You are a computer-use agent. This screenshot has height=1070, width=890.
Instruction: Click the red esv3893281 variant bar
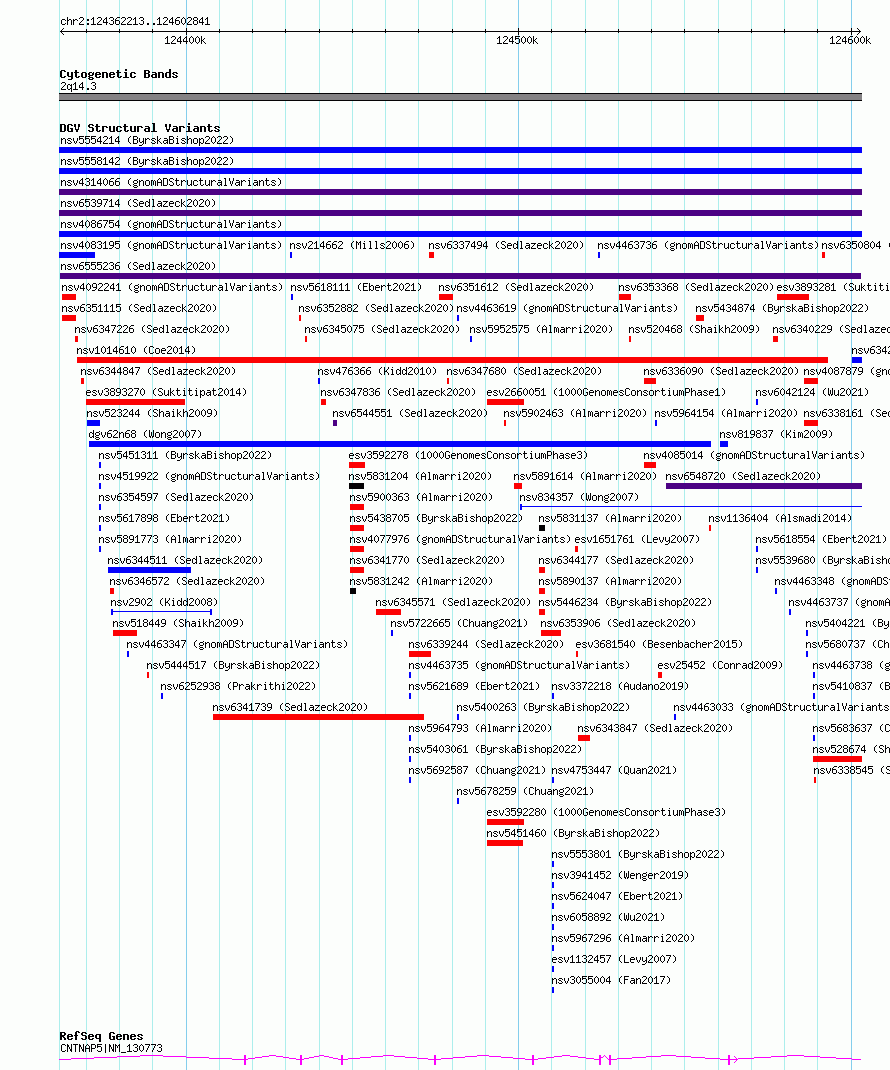point(792,297)
